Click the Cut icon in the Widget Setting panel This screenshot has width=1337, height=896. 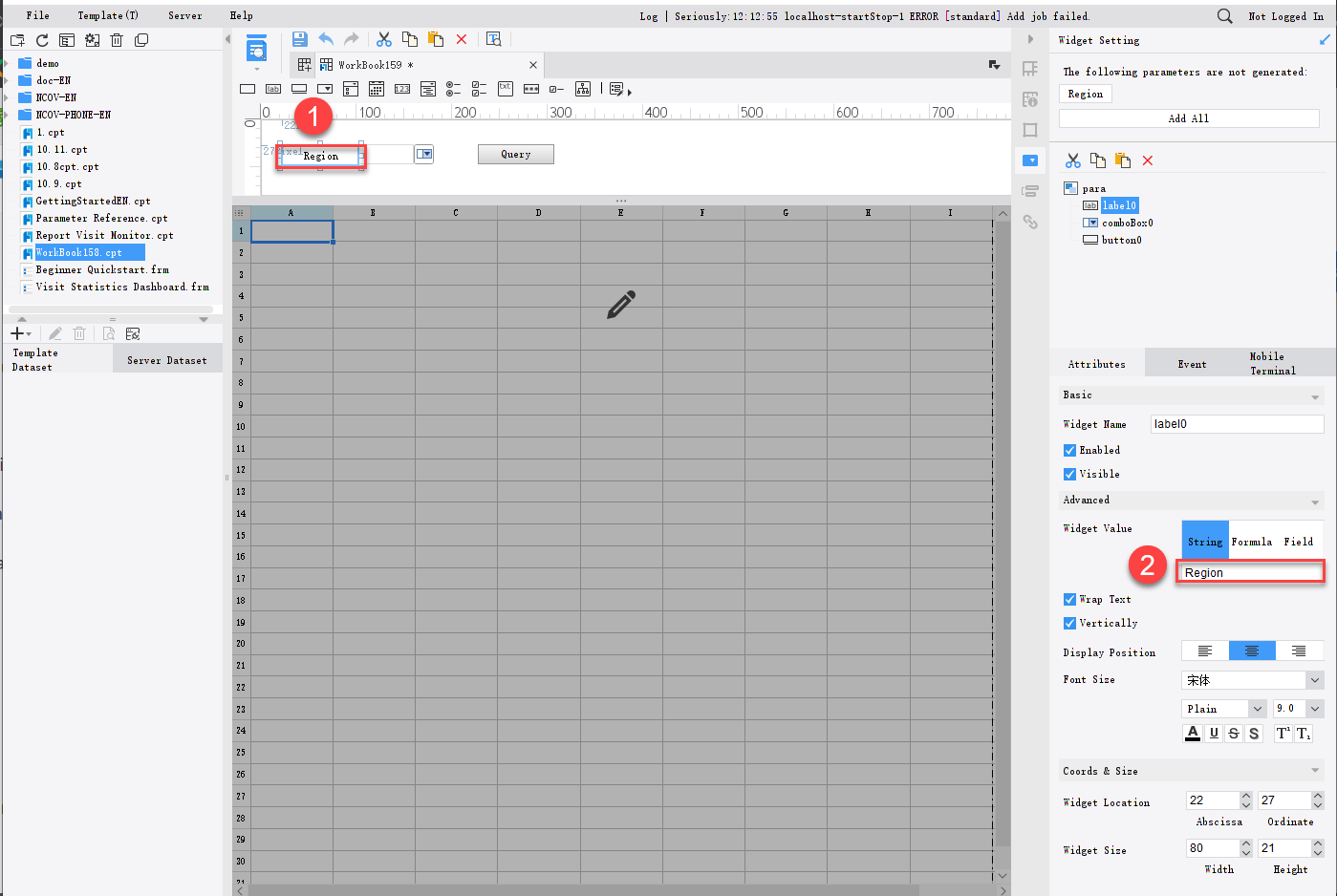pyautogui.click(x=1073, y=160)
